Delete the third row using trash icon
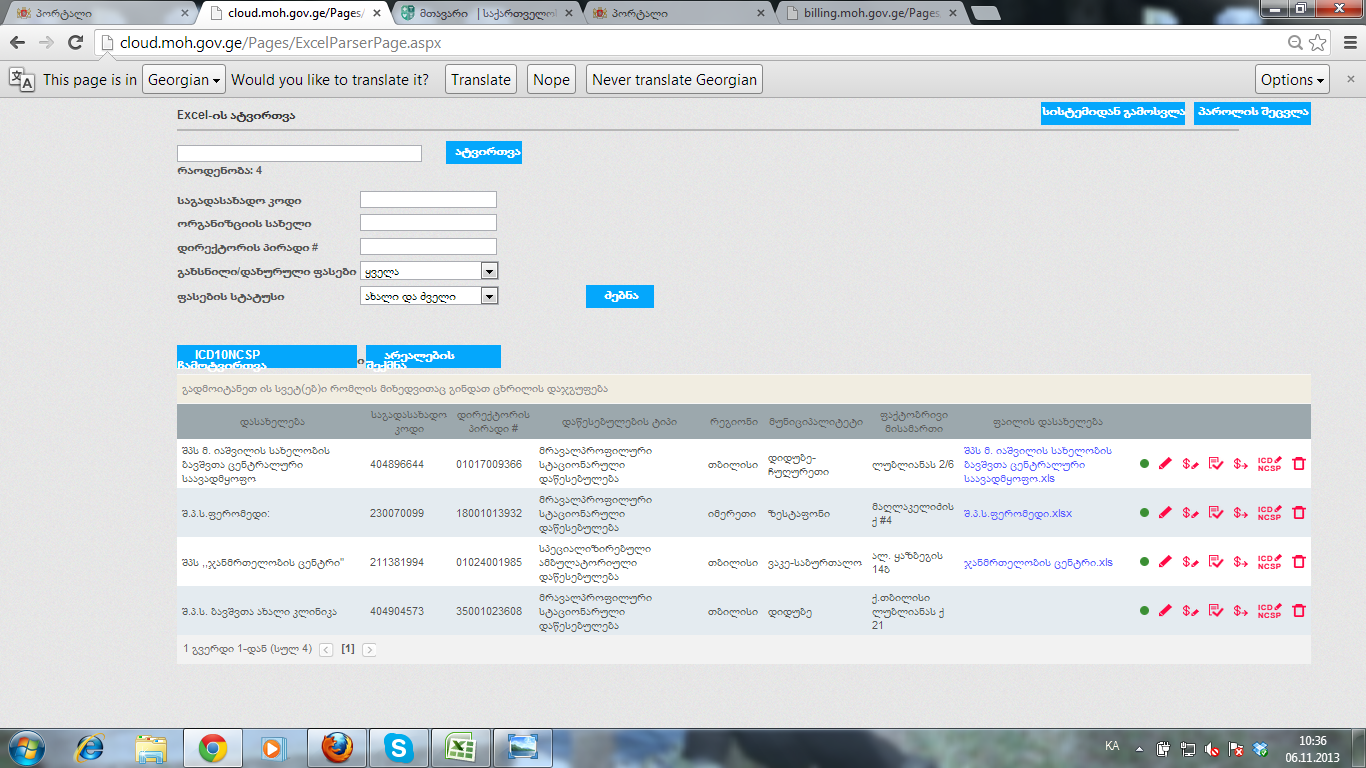This screenshot has height=768, width=1366. pyautogui.click(x=1299, y=562)
